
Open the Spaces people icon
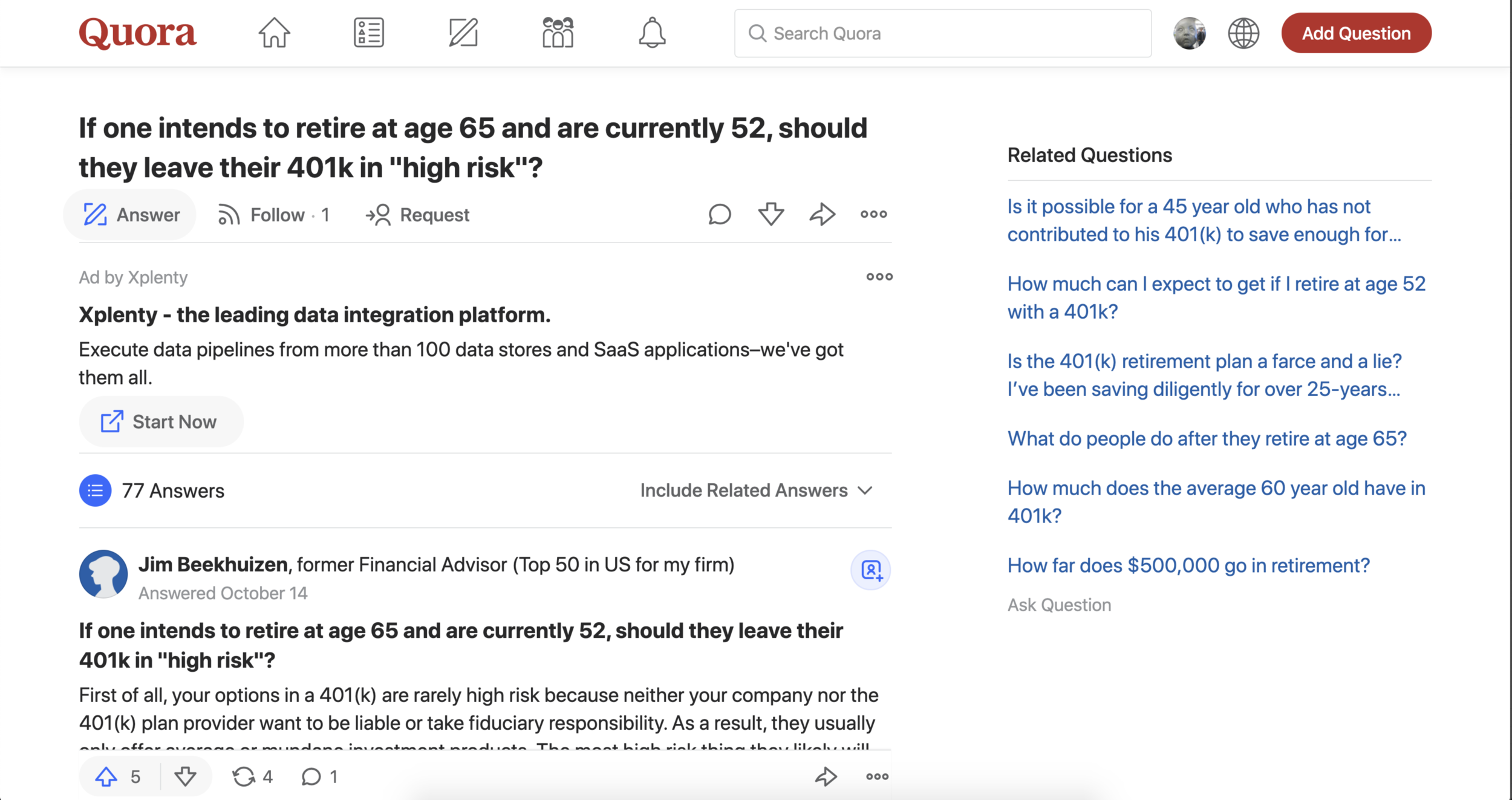tap(558, 33)
